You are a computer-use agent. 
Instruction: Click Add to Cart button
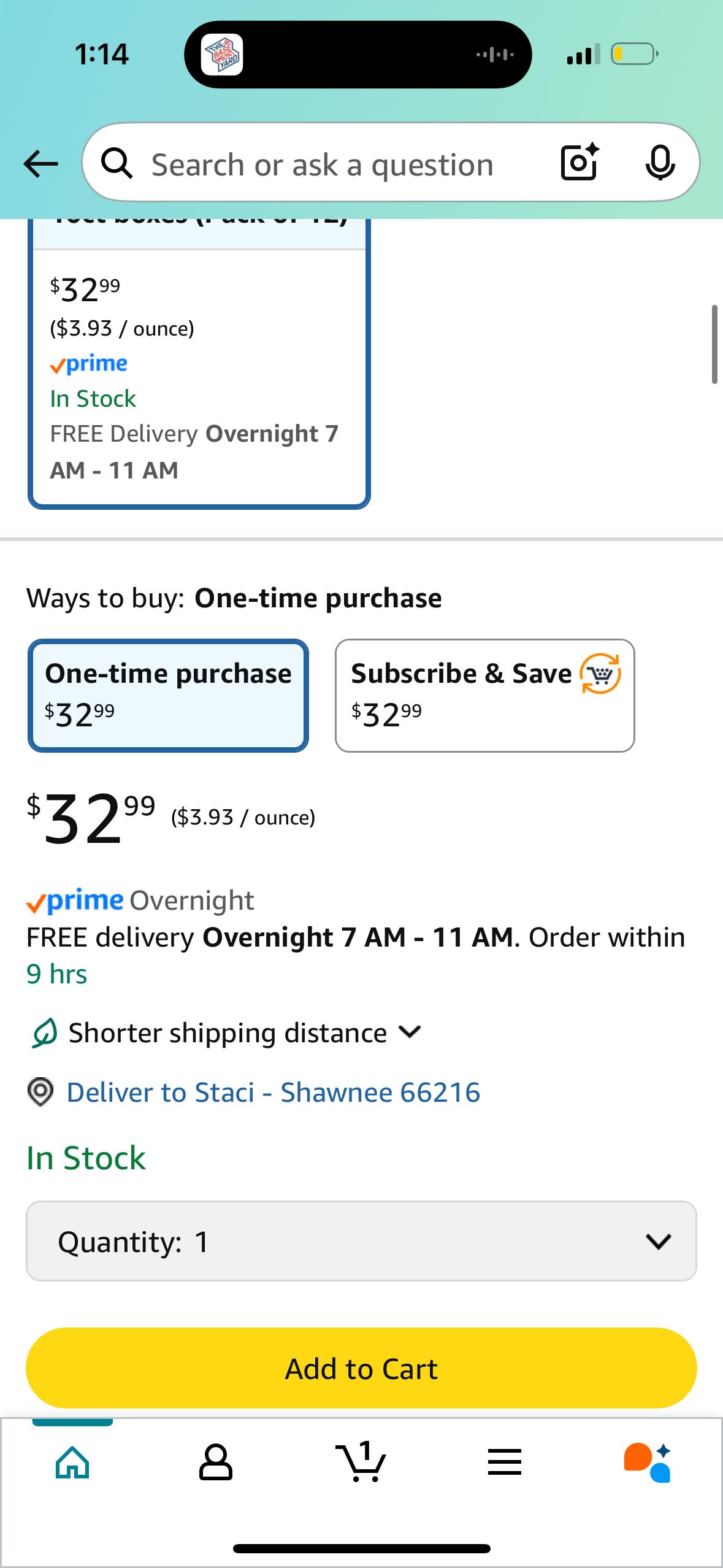361,1368
